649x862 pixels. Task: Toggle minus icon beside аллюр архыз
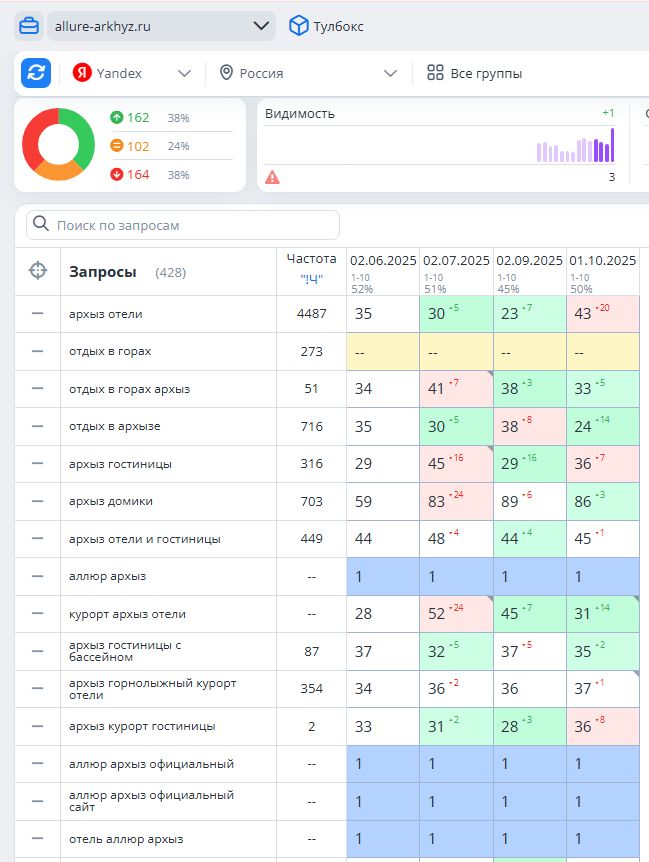38,576
